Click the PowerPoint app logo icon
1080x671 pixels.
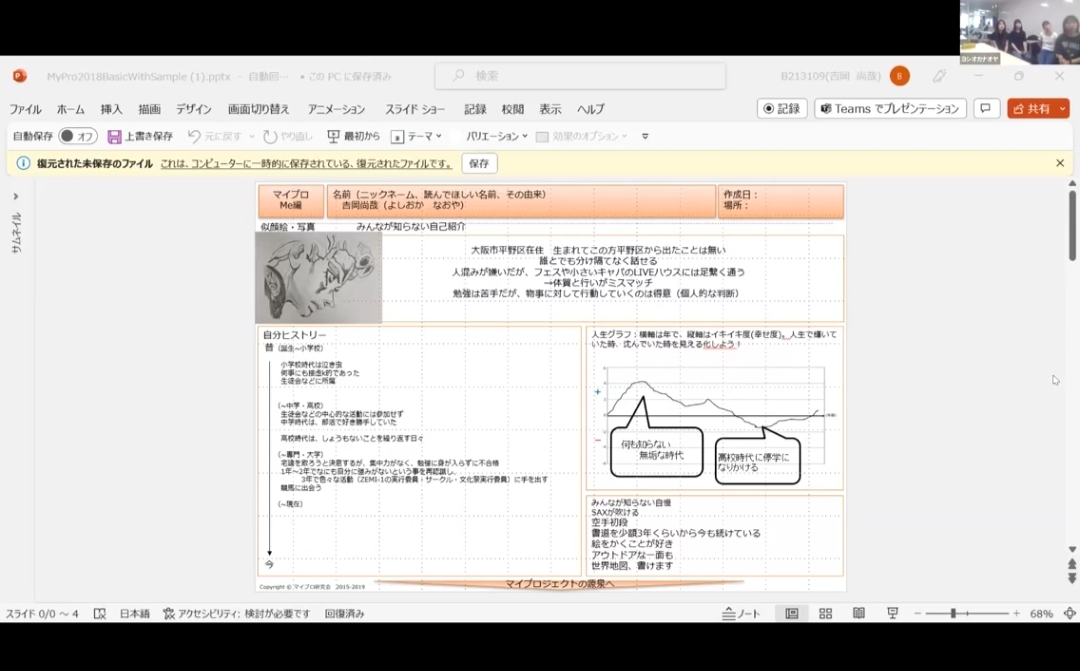coord(19,76)
